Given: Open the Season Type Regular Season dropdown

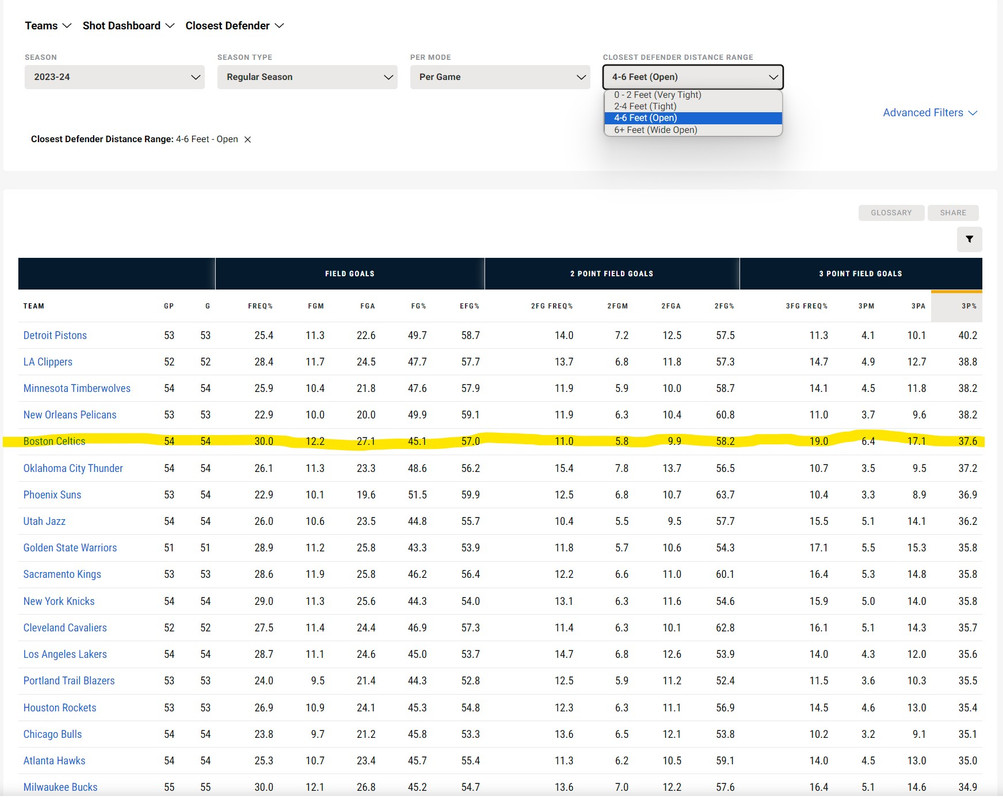Looking at the screenshot, I should coord(307,77).
